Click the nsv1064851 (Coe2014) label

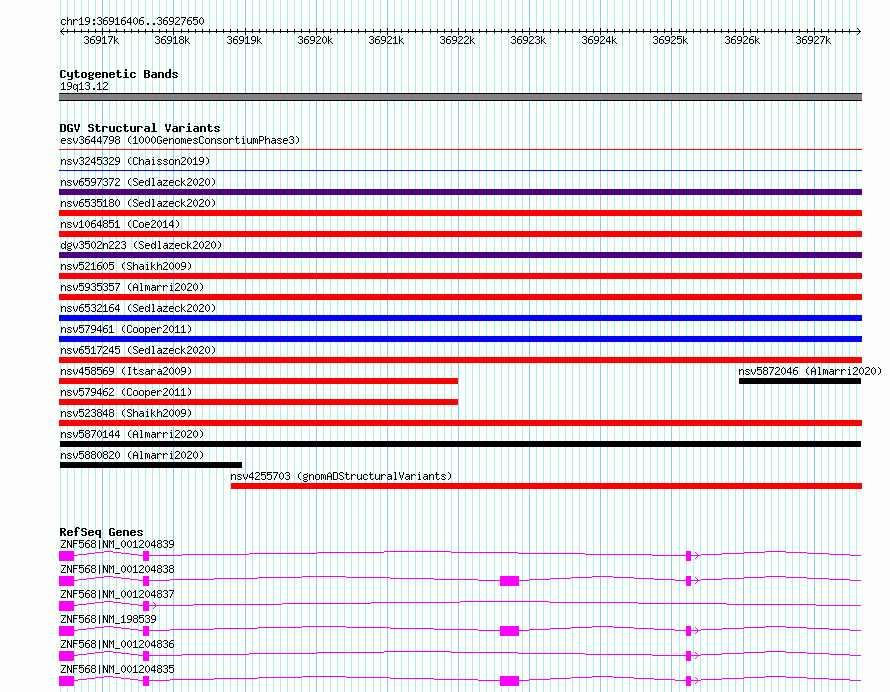[x=120, y=224]
